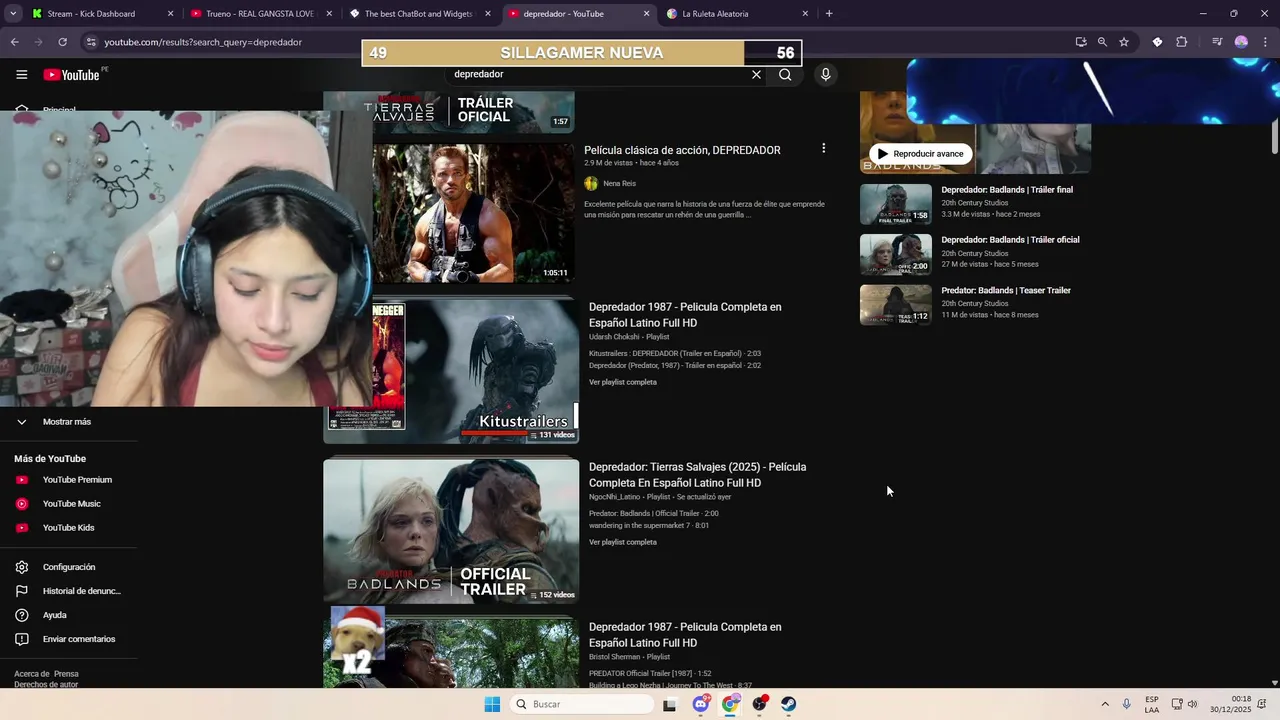Open Película clásica de acción, DEPREDADOR title
The width and height of the screenshot is (1280, 720).
[682, 150]
